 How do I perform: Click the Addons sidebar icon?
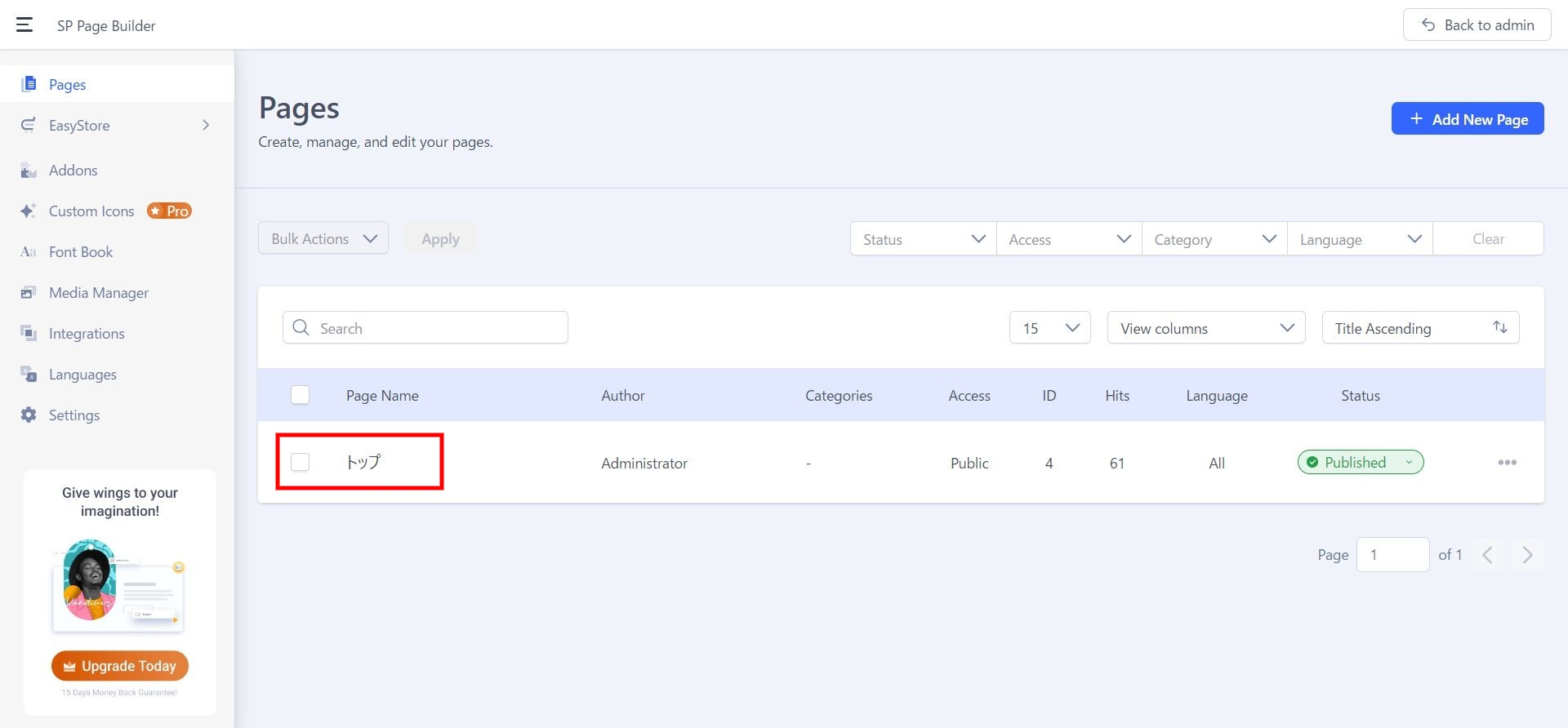tap(29, 171)
